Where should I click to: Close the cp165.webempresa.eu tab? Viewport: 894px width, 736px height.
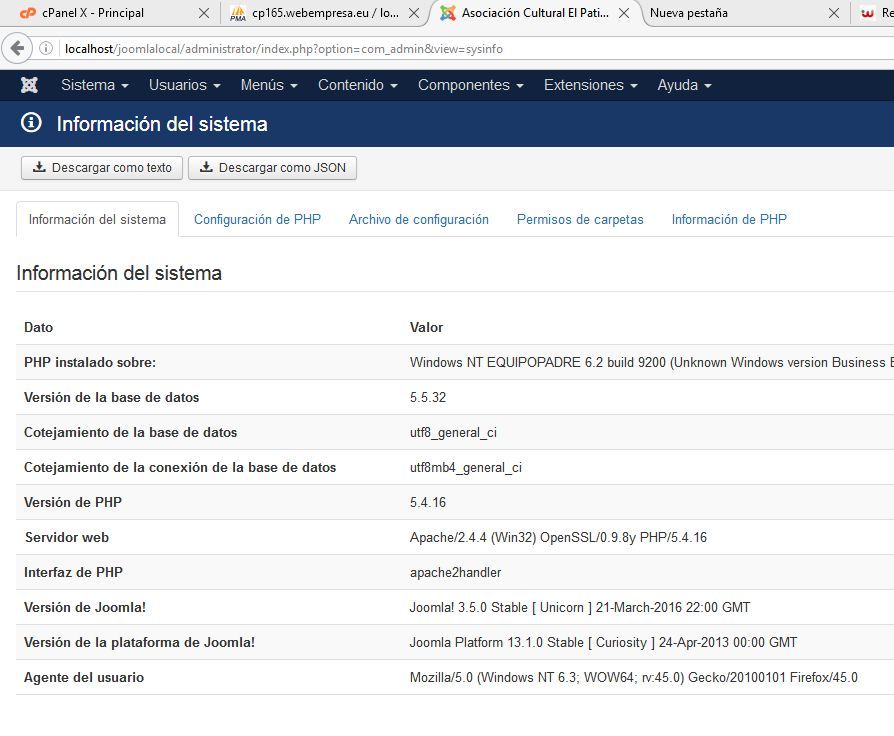pos(415,13)
